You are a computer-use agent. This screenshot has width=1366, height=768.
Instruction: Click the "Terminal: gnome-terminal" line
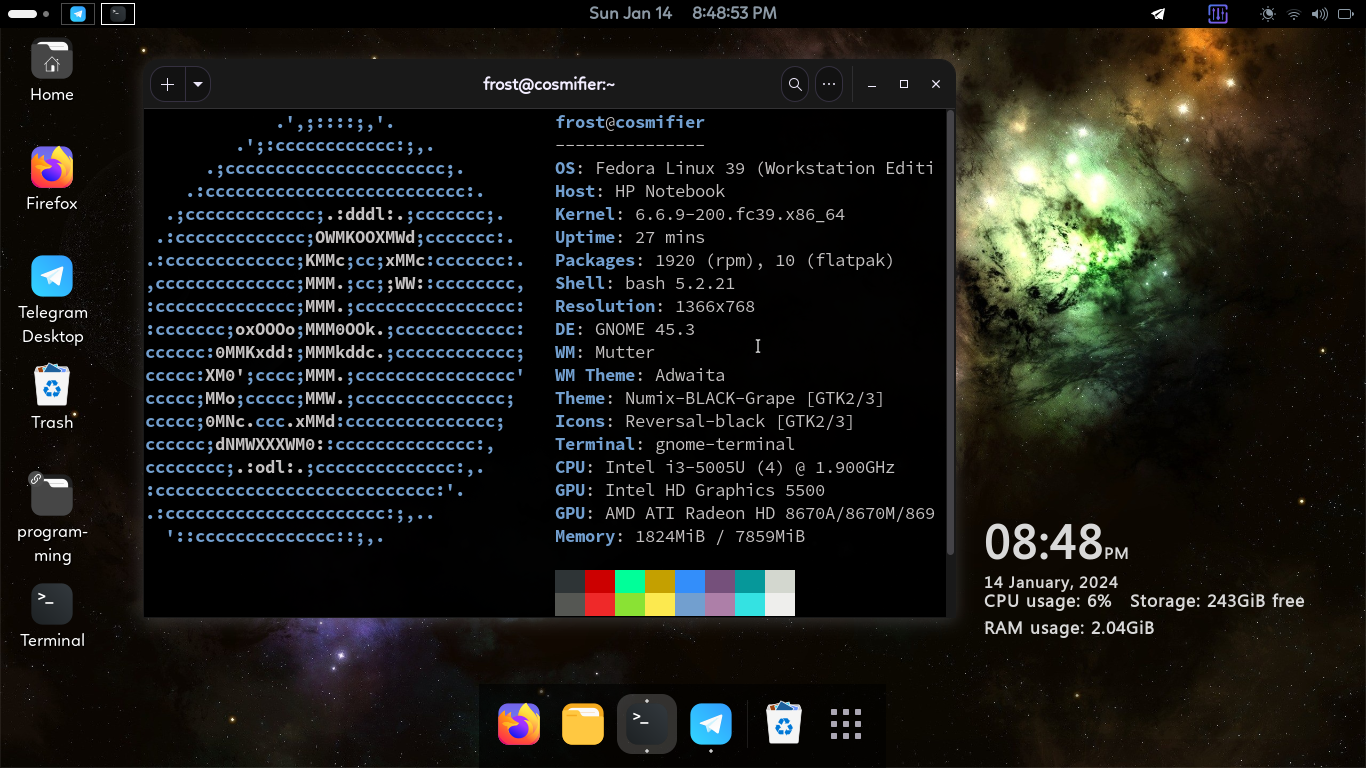pos(675,444)
